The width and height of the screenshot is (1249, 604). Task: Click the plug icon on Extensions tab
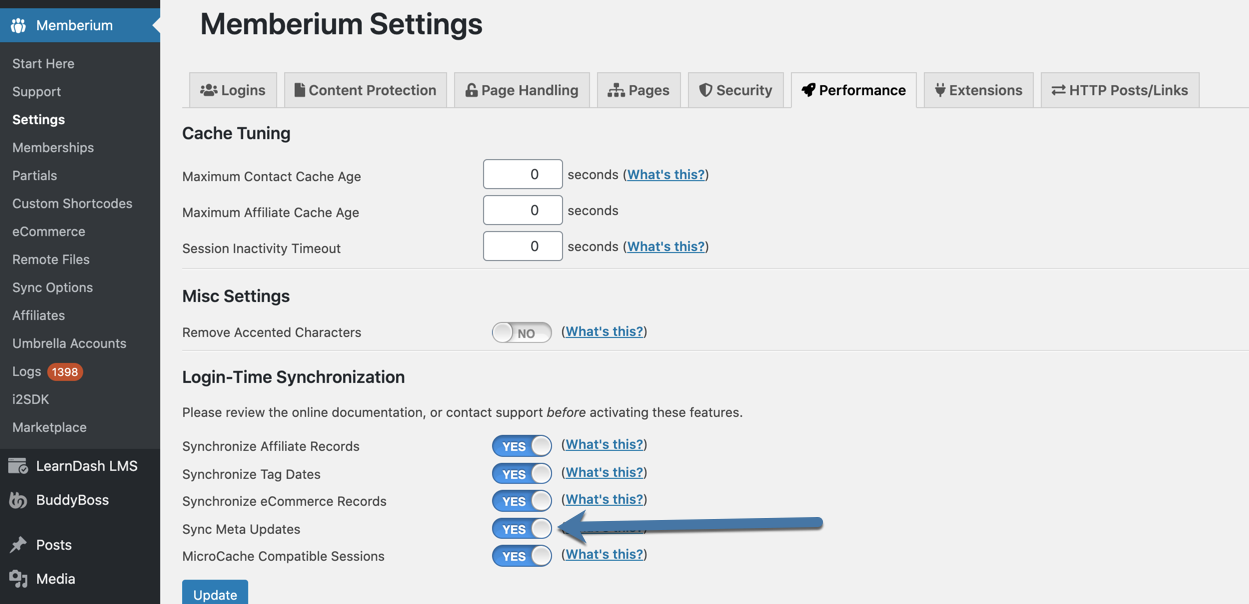click(x=940, y=90)
